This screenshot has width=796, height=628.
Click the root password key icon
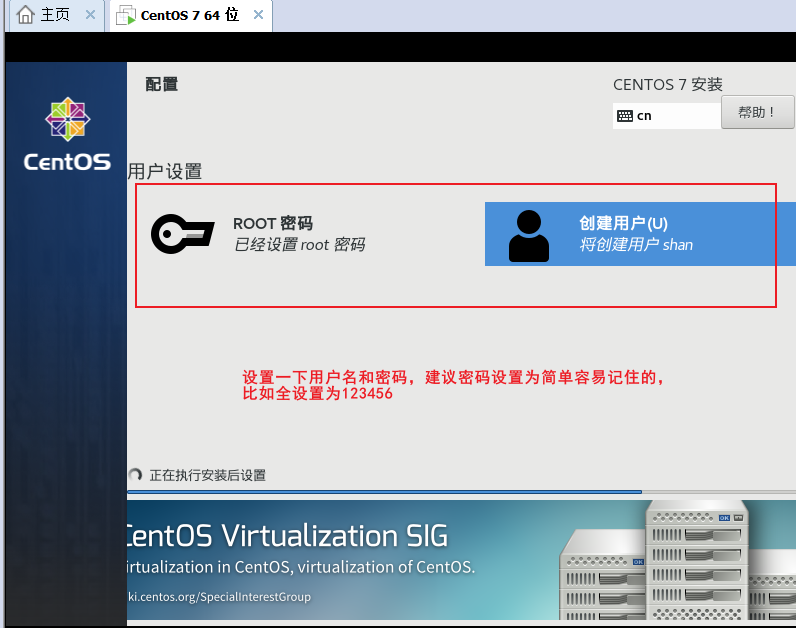click(x=183, y=234)
